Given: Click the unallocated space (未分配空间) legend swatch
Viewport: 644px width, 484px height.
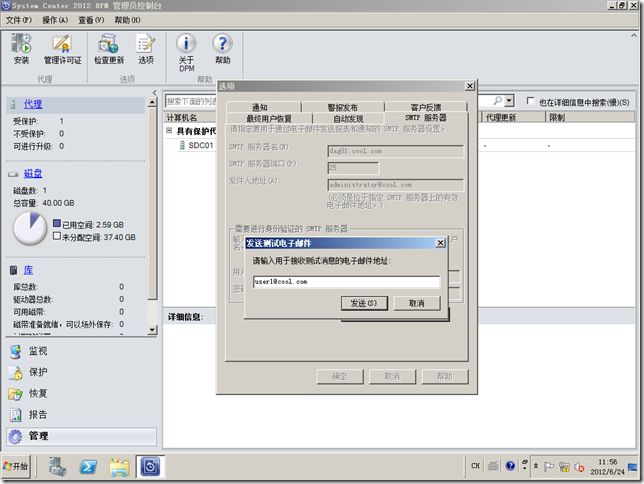Looking at the screenshot, I should click(57, 236).
